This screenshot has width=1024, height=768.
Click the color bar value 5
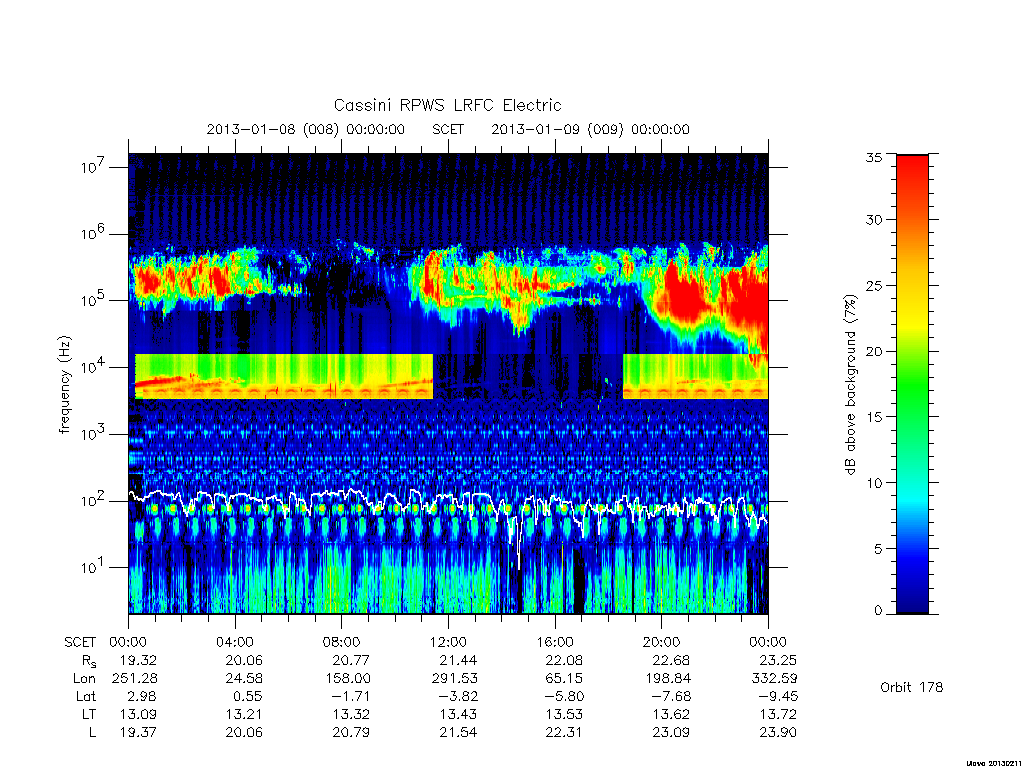click(x=878, y=549)
